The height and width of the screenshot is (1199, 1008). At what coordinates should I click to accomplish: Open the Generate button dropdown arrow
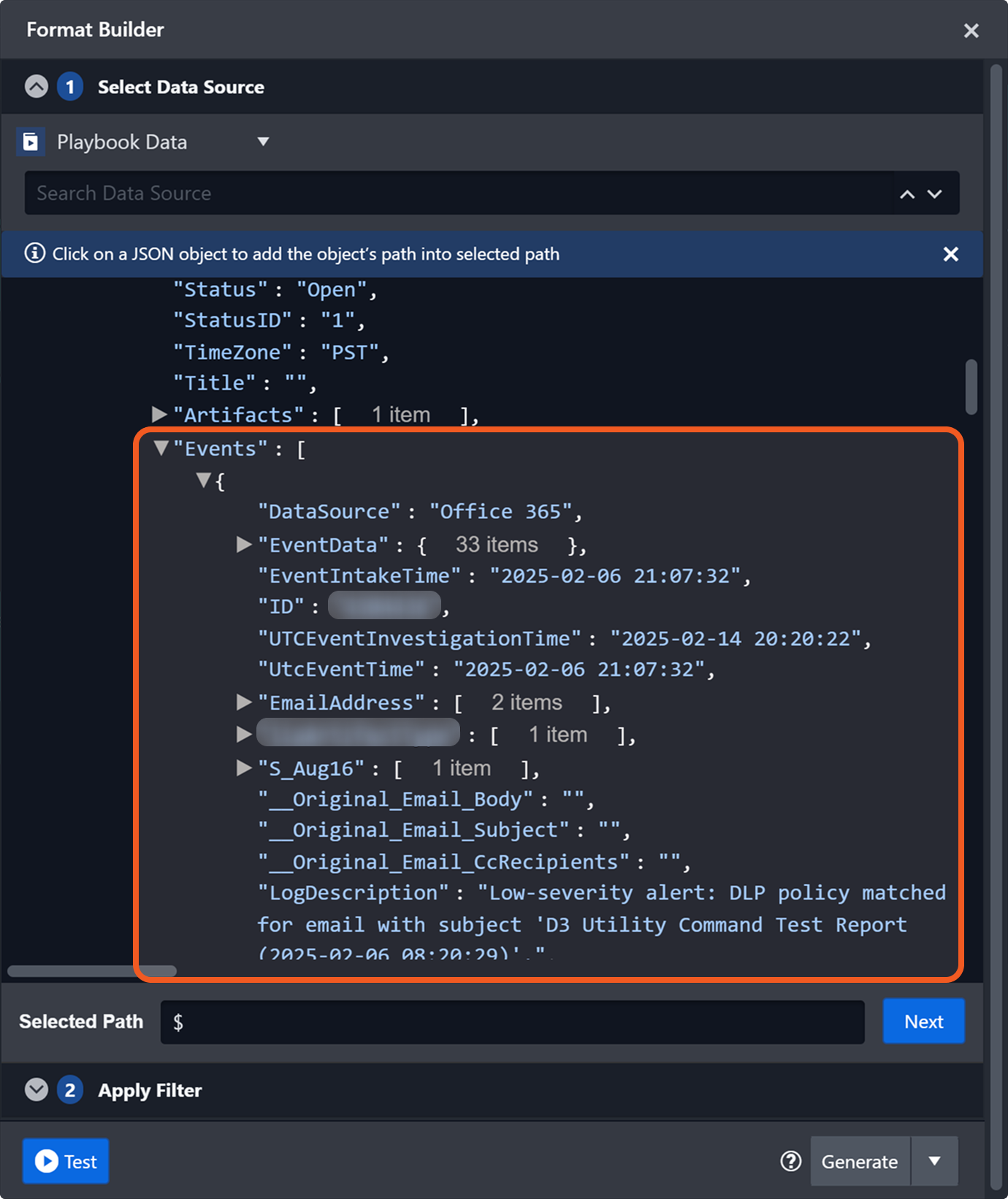tap(934, 1161)
